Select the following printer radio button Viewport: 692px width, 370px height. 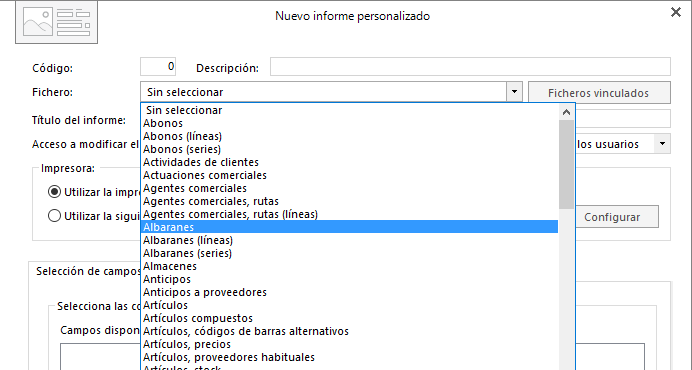(x=54, y=215)
